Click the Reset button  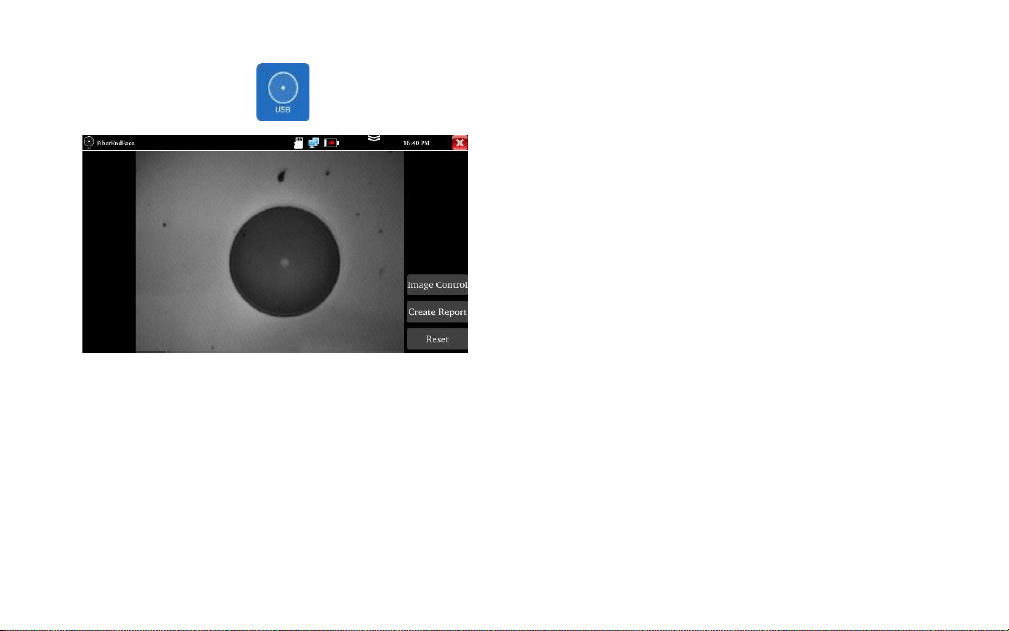pyautogui.click(x=438, y=339)
